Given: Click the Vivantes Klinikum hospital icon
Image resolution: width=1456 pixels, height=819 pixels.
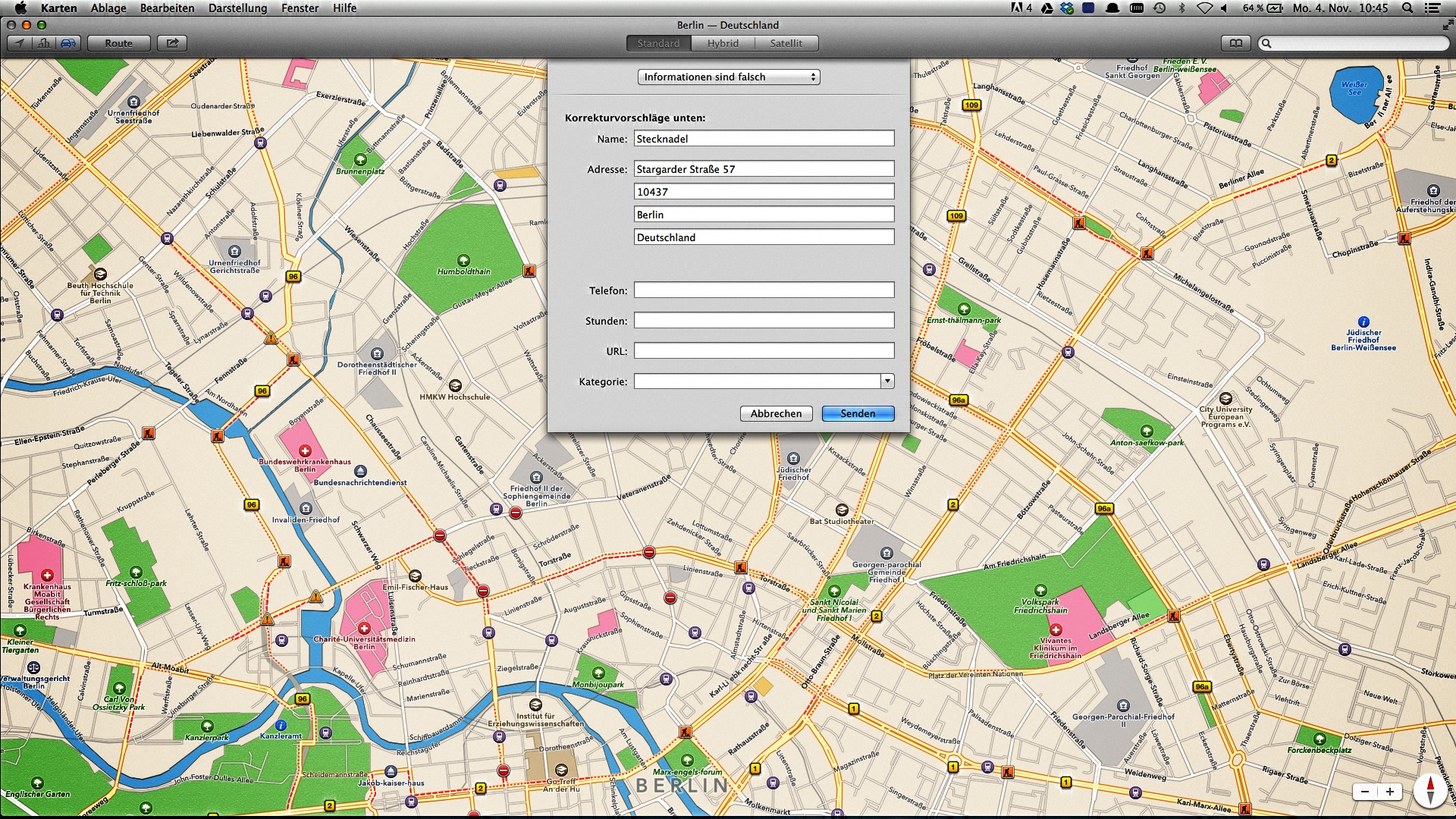Looking at the screenshot, I should click(1056, 629).
